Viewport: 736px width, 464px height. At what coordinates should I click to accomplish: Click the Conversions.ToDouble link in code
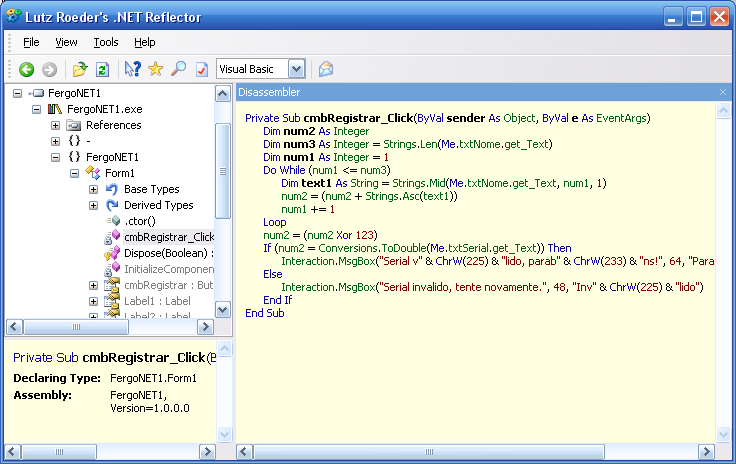pyautogui.click(x=372, y=248)
